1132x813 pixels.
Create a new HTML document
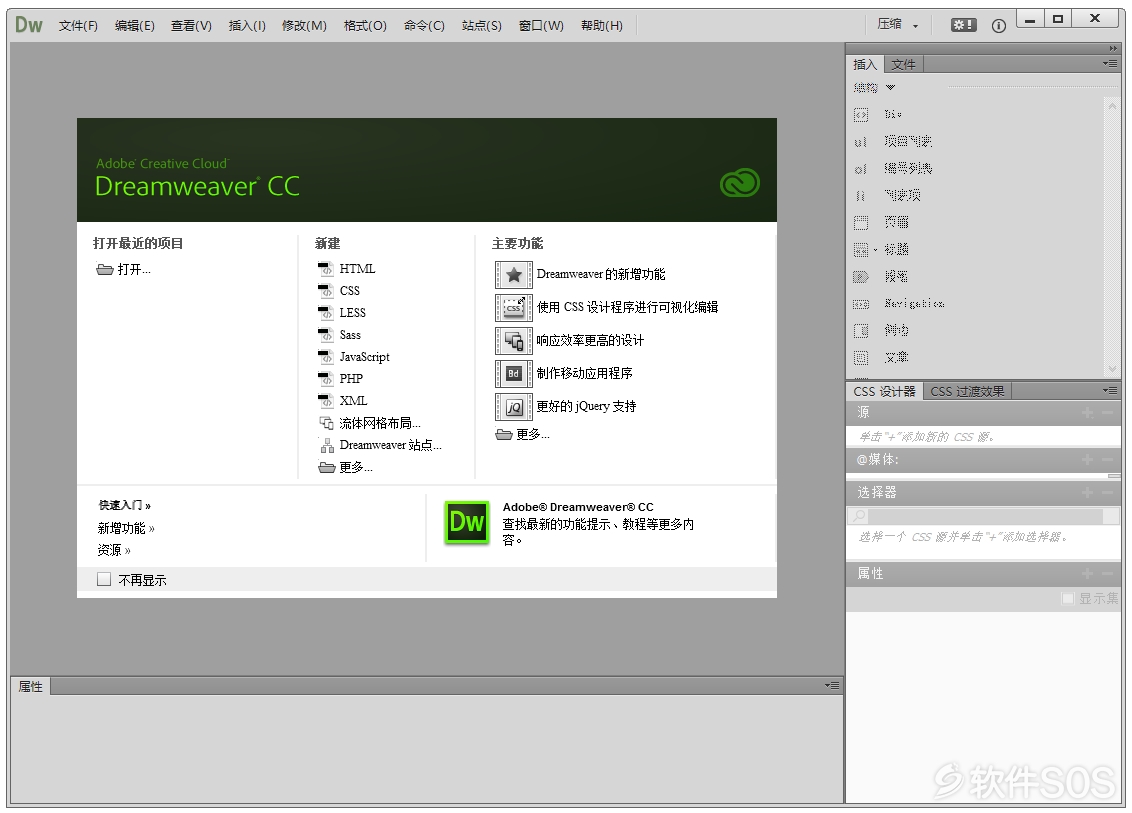347,269
